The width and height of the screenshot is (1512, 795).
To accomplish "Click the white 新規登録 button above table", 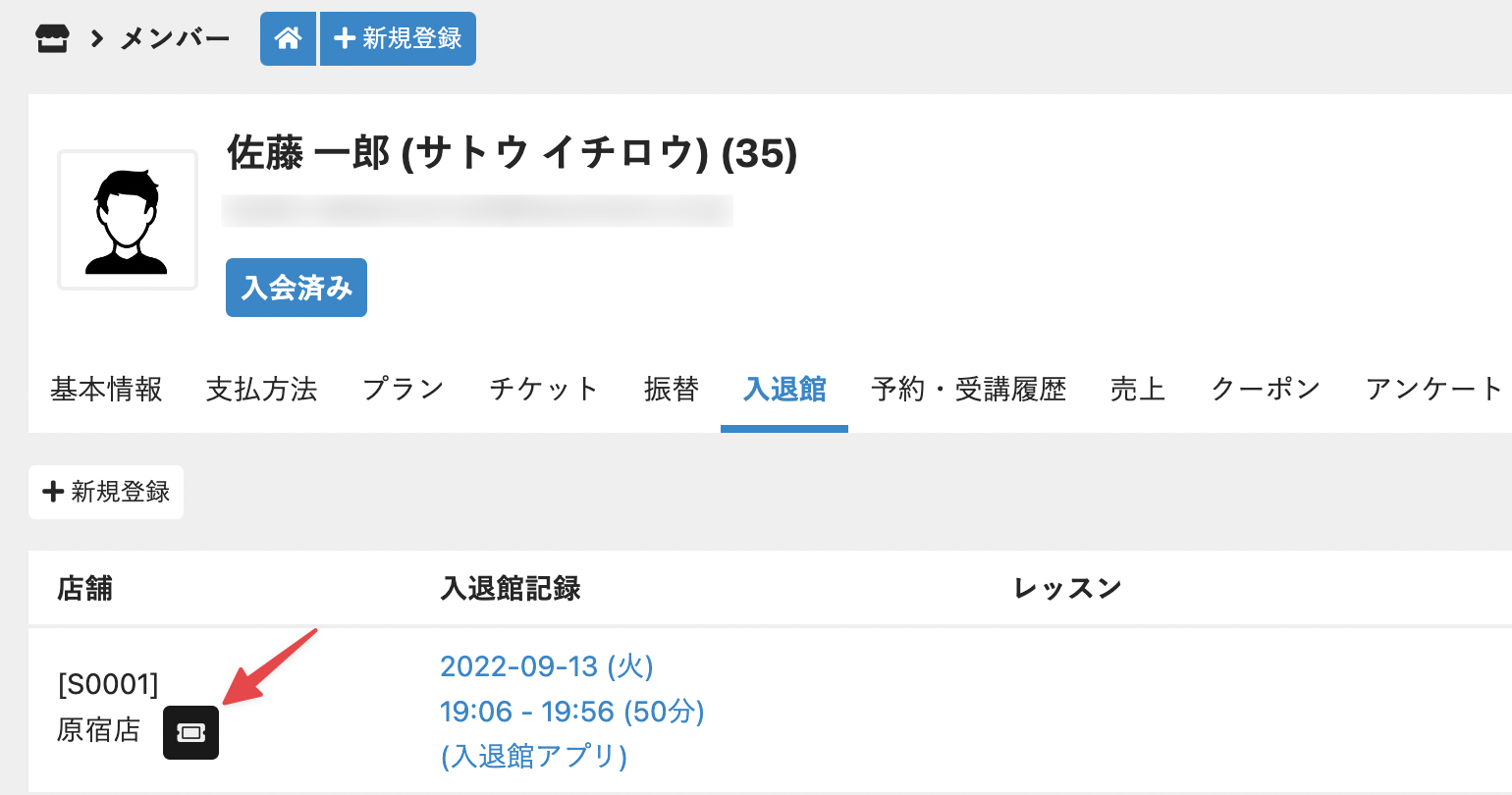I will tap(106, 492).
